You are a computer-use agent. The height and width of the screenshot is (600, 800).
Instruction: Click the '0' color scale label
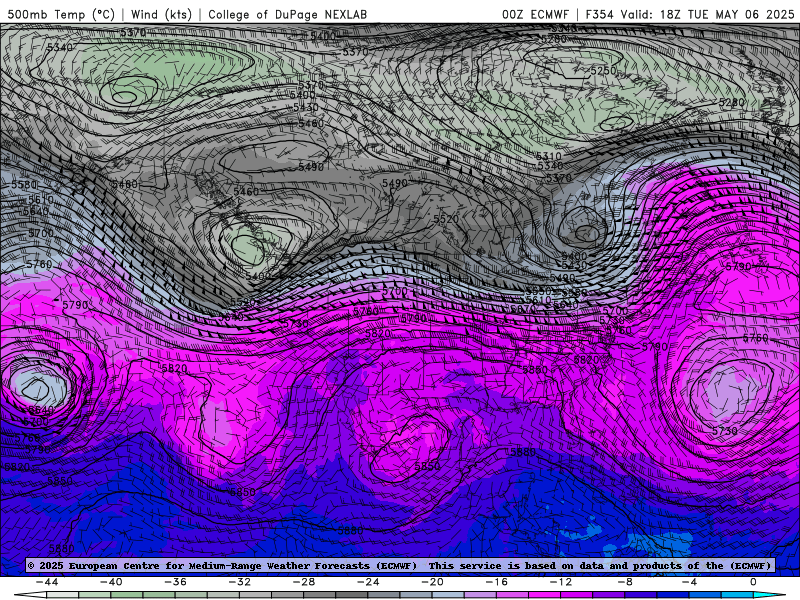pos(753,582)
